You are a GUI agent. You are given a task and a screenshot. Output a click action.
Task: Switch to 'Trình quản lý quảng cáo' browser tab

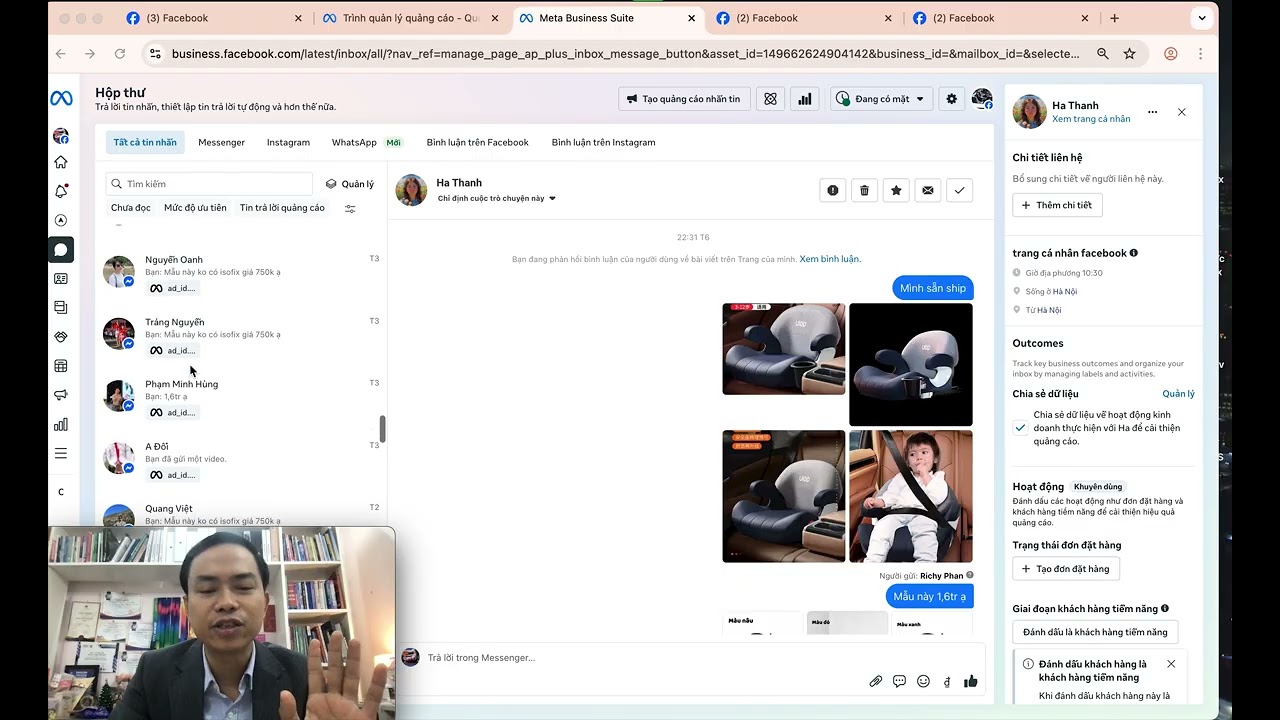click(412, 18)
